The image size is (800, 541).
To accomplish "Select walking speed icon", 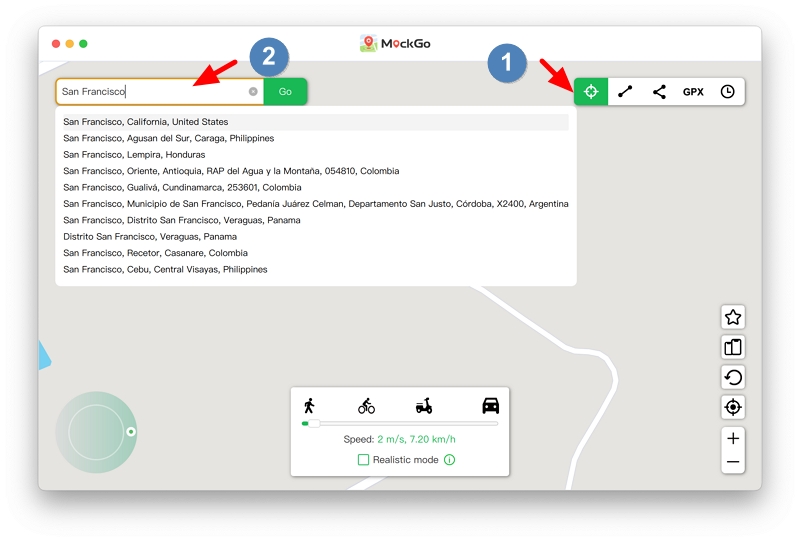I will pos(309,406).
